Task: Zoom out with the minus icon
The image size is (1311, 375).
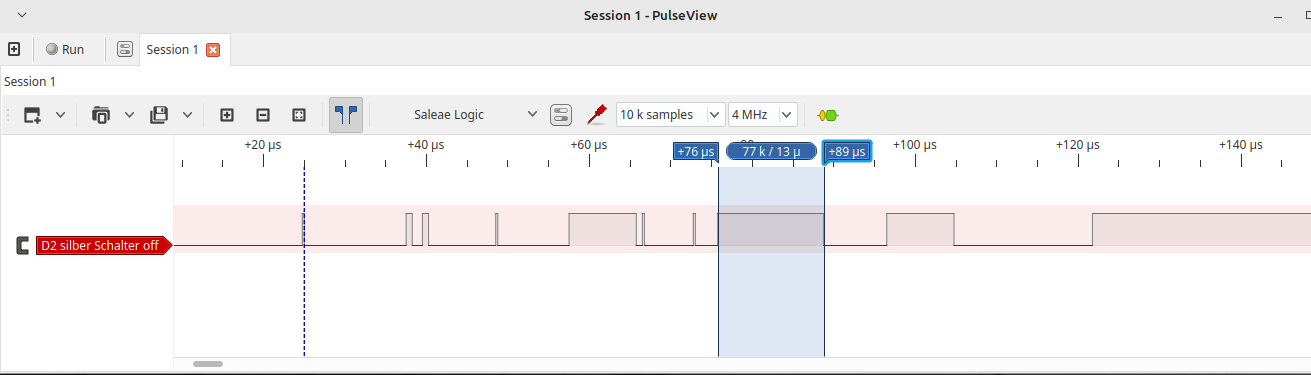Action: tap(263, 115)
